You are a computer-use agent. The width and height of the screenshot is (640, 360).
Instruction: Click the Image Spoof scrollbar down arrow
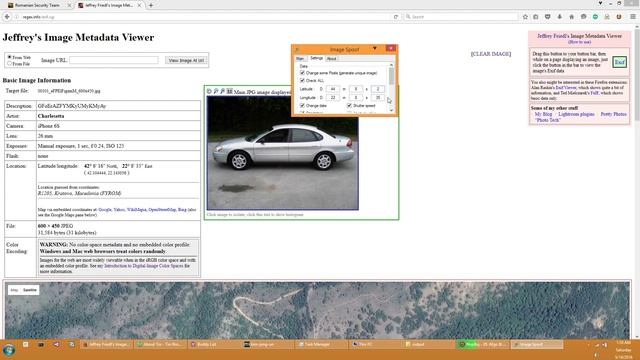pyautogui.click(x=391, y=110)
